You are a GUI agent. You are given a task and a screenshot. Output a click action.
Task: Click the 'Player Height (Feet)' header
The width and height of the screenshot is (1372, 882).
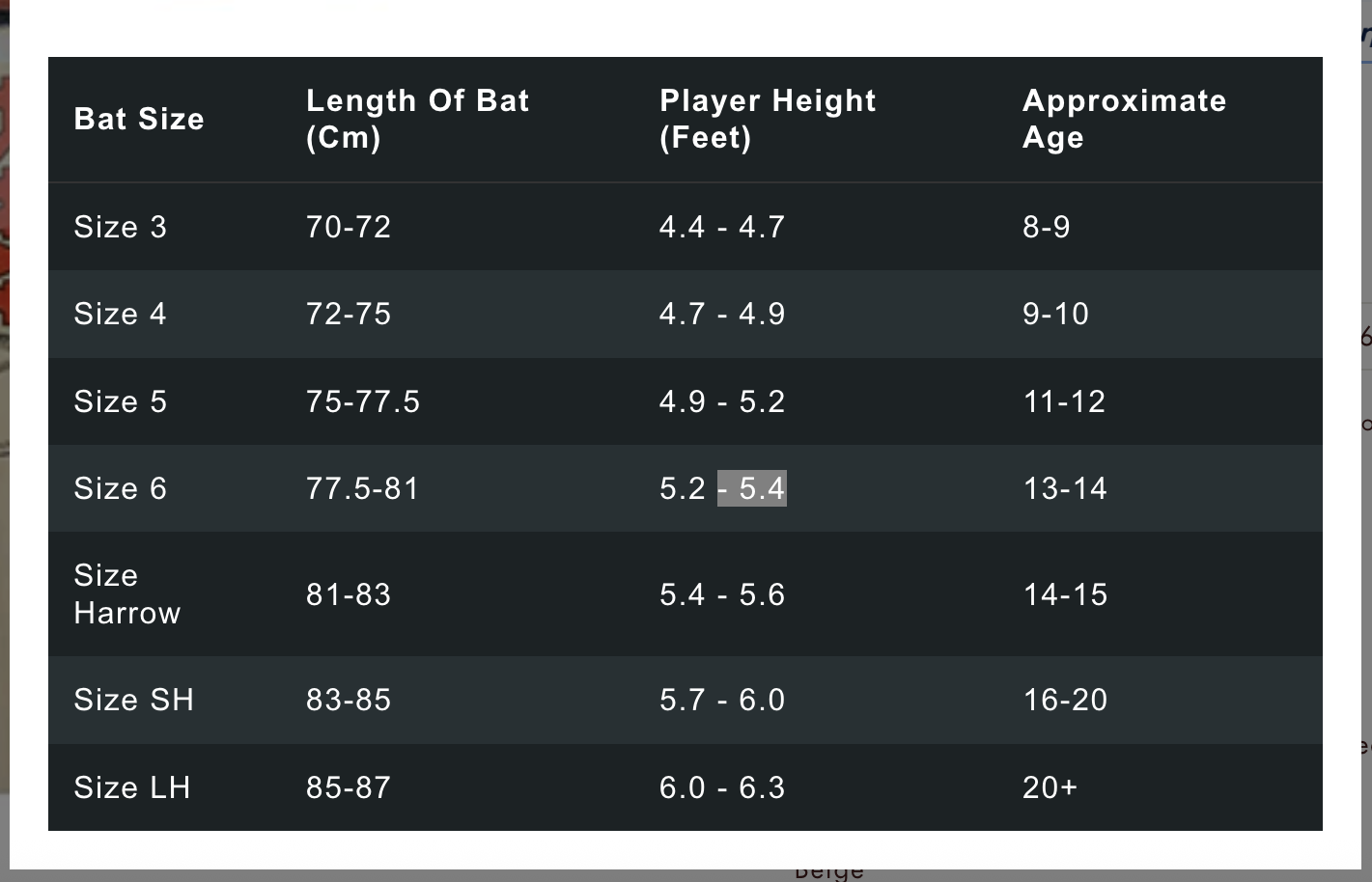(768, 119)
